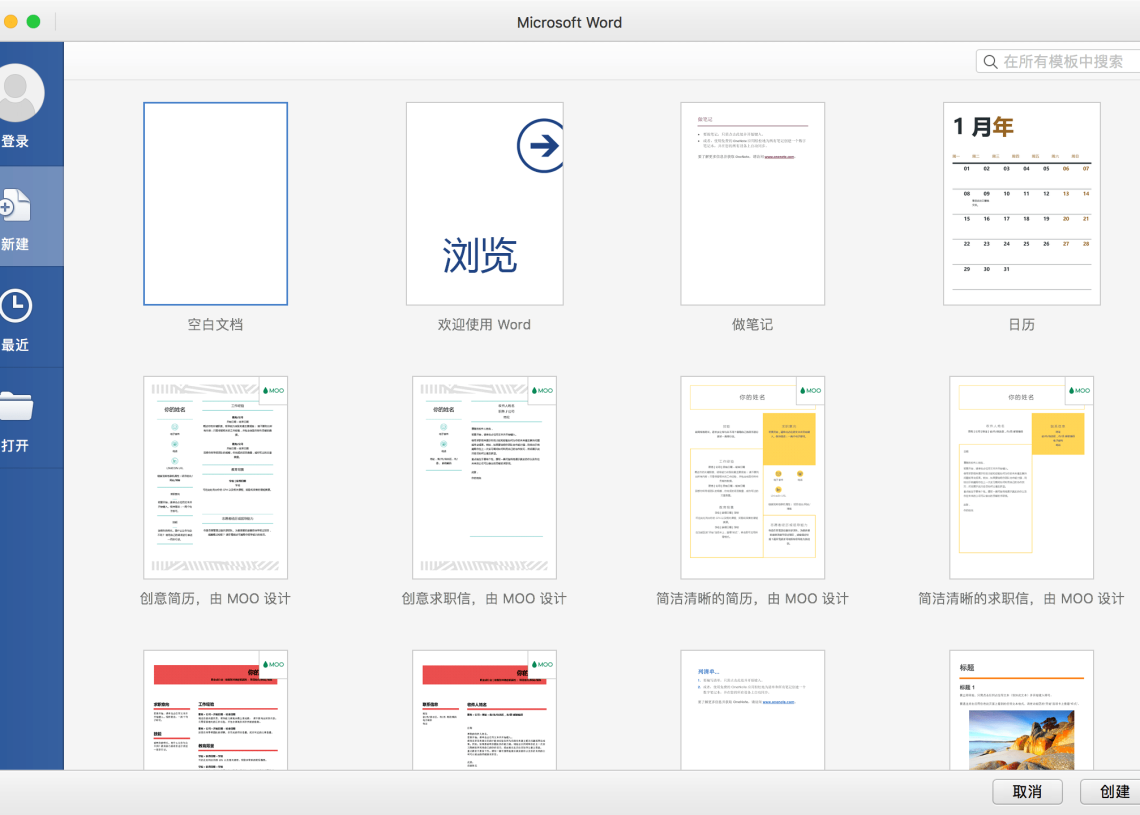Choose the 做笔记 note-taking template
The height and width of the screenshot is (815, 1140).
(x=752, y=202)
